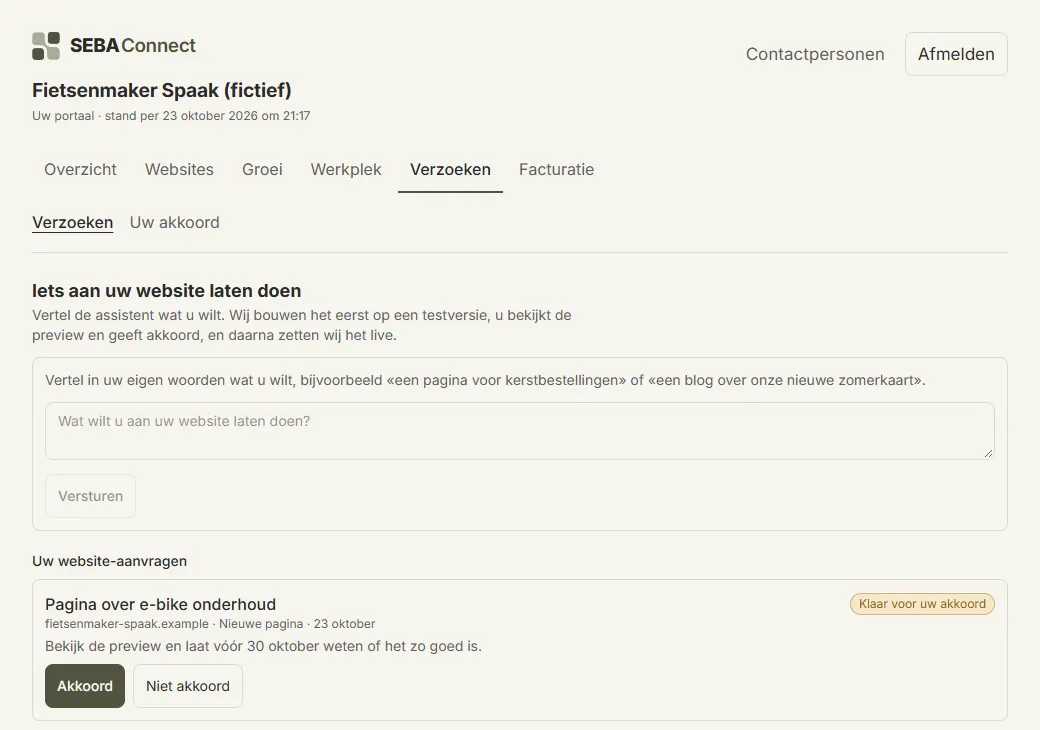Click the Klaar voor uw akkoord badge
Screen dimensions: 1040x730
[x=922, y=604]
